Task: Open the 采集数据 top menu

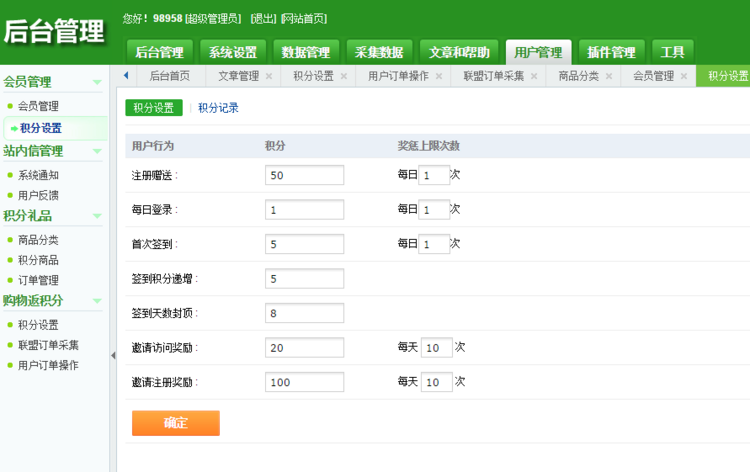Action: 379,52
